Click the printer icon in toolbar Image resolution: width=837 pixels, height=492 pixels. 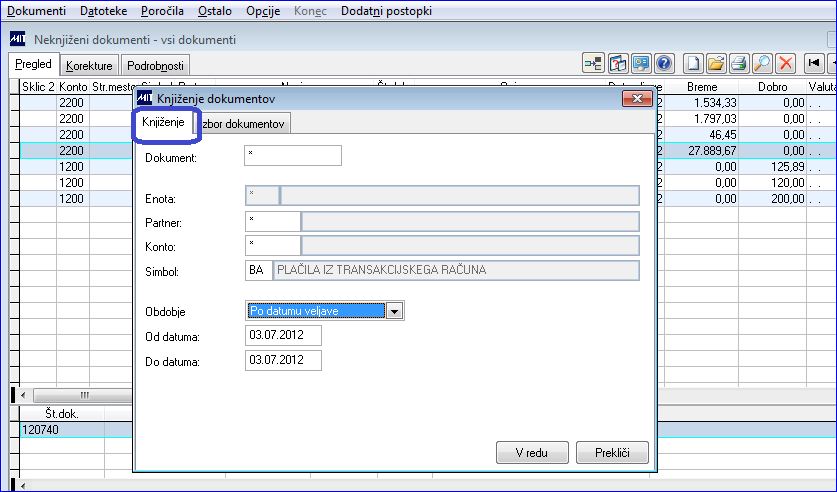(x=739, y=64)
